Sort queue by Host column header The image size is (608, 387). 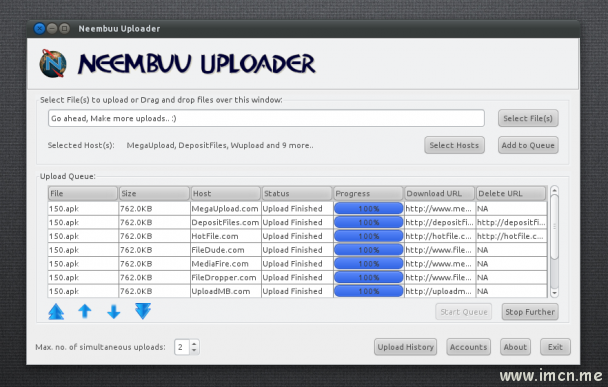[x=225, y=193]
